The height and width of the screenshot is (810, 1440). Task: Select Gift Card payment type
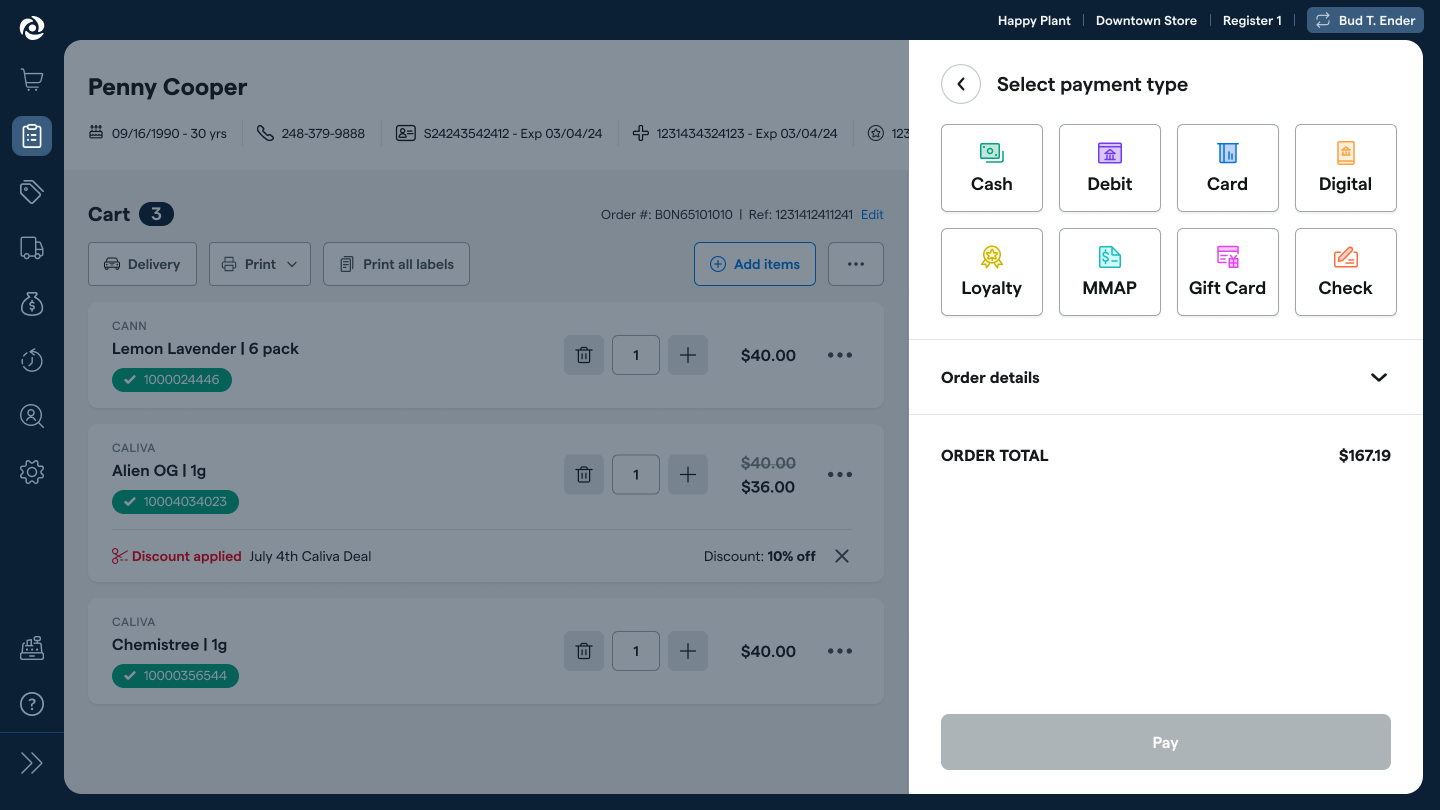1228,272
